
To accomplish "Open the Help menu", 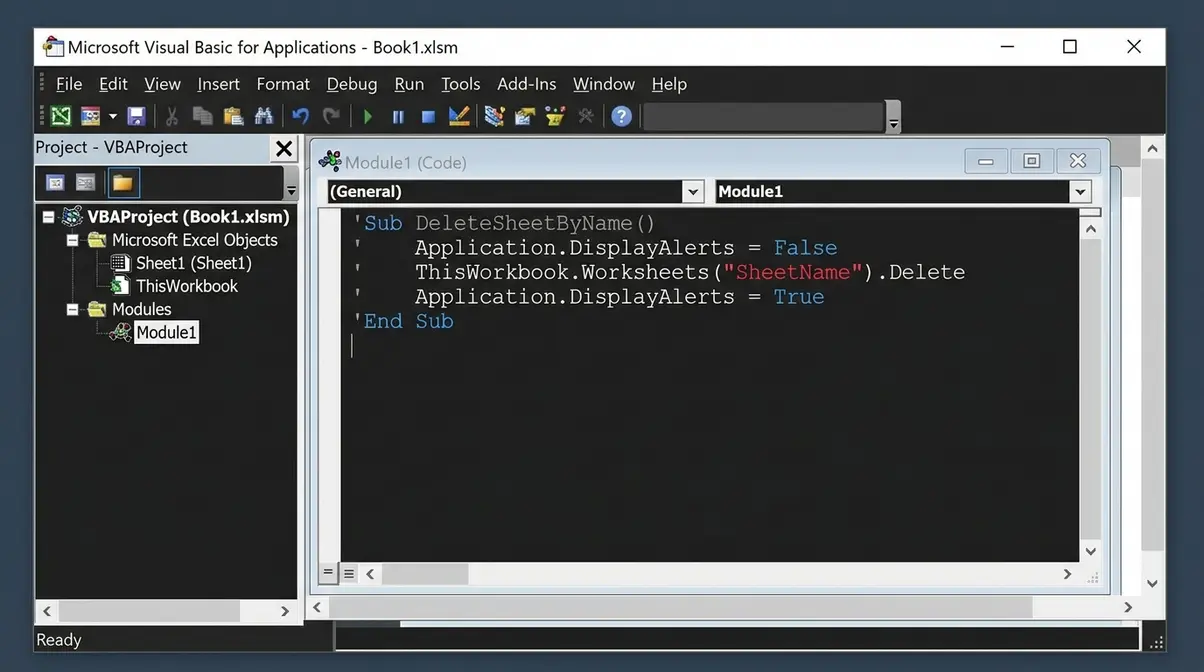I will pos(669,84).
